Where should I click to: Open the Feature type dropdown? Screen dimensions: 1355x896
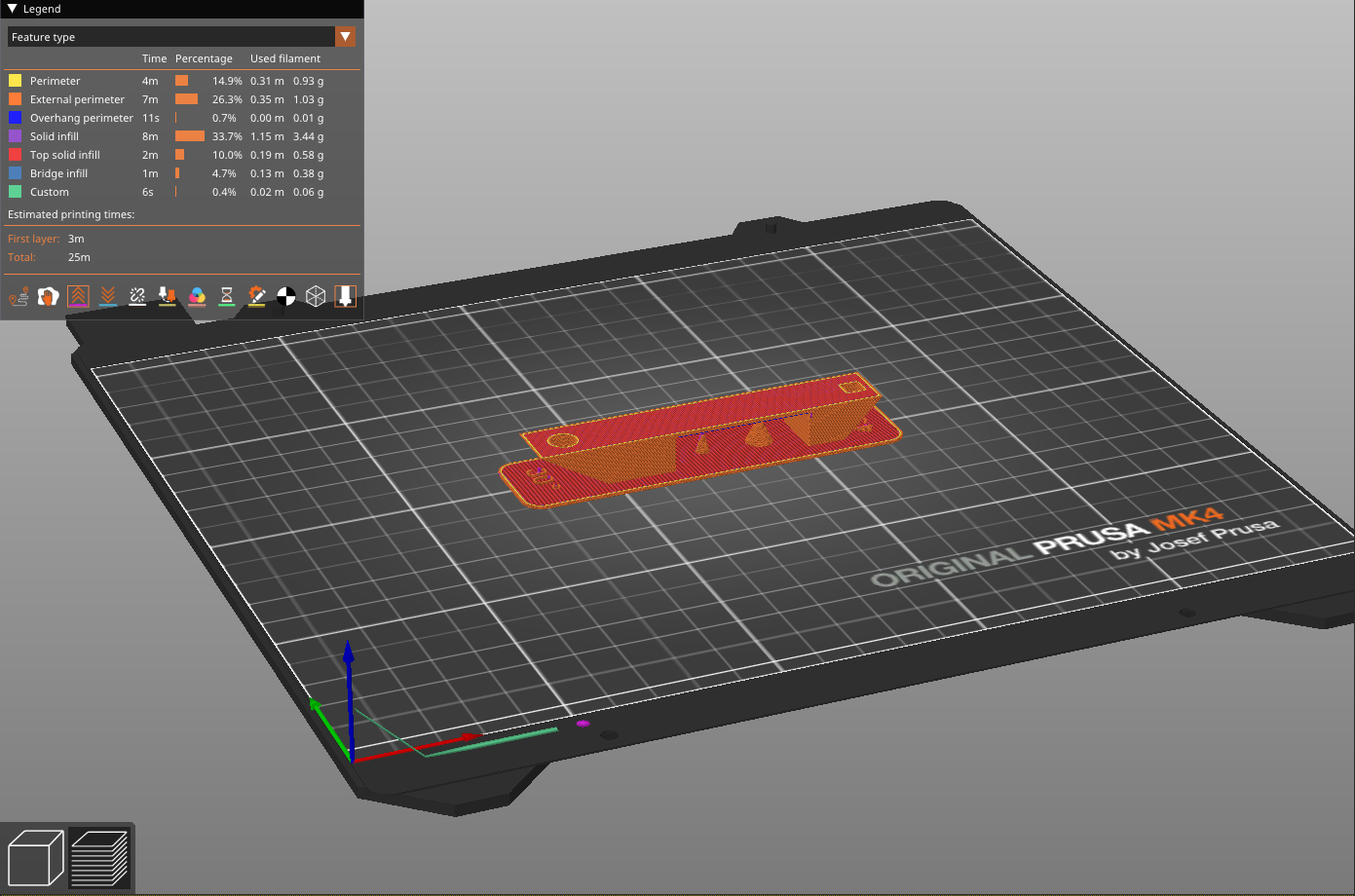[181, 37]
